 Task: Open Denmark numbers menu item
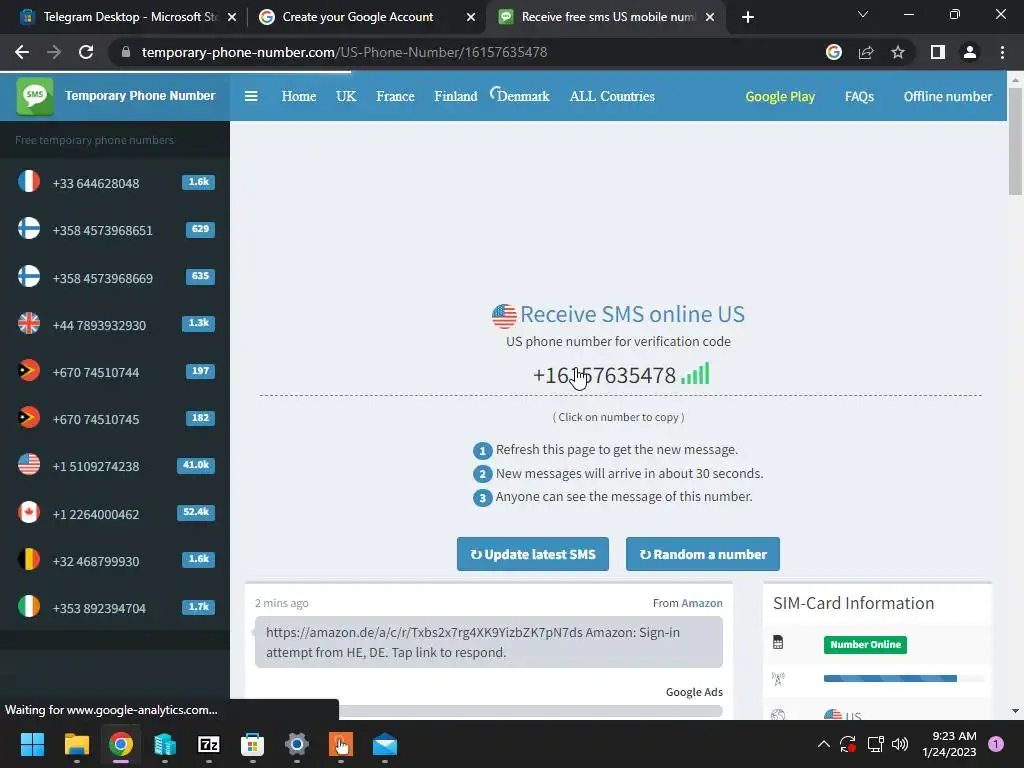523,96
